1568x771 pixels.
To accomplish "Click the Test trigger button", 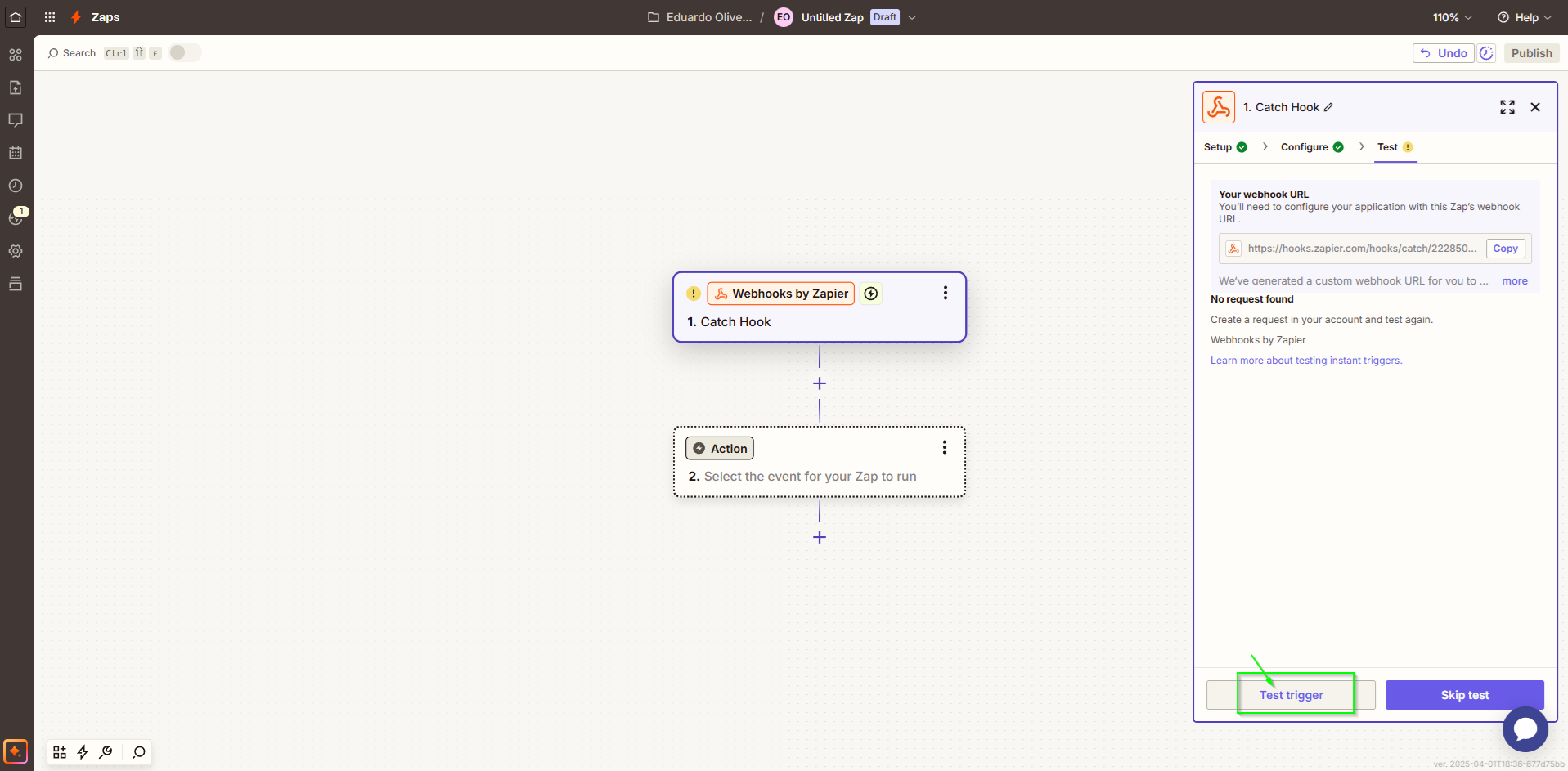I will (1291, 695).
